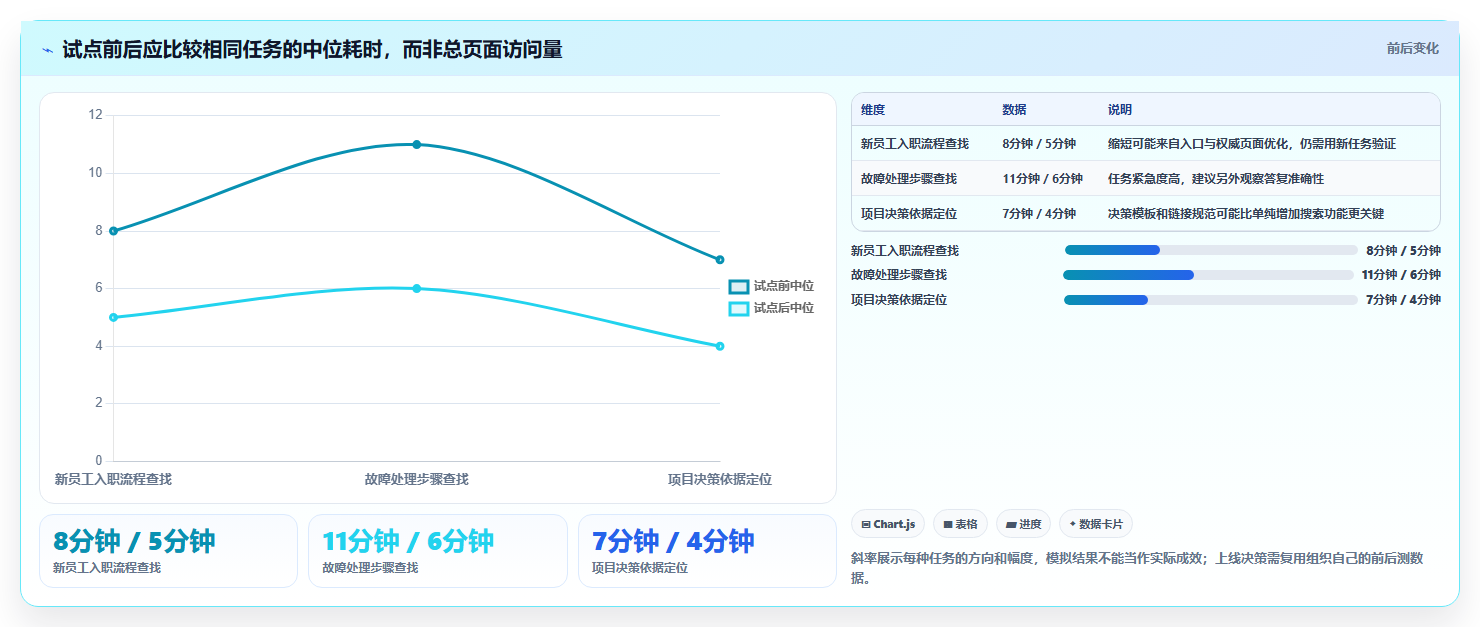1480x627 pixels.
Task: Select the 11分钟 / 6分钟 data card
Action: [437, 551]
